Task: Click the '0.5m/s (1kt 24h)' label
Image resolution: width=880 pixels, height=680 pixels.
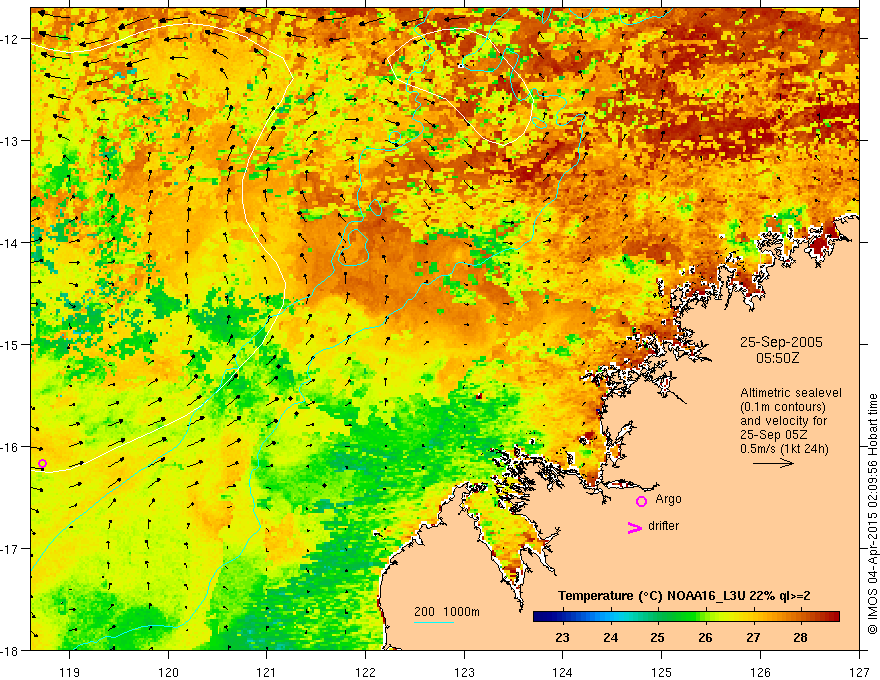Action: point(785,449)
